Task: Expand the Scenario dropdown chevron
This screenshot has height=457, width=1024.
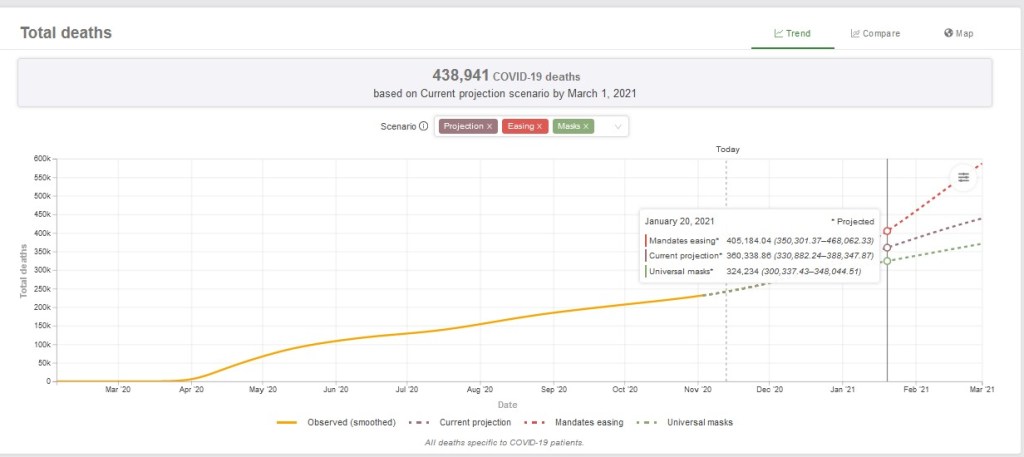Action: point(618,127)
